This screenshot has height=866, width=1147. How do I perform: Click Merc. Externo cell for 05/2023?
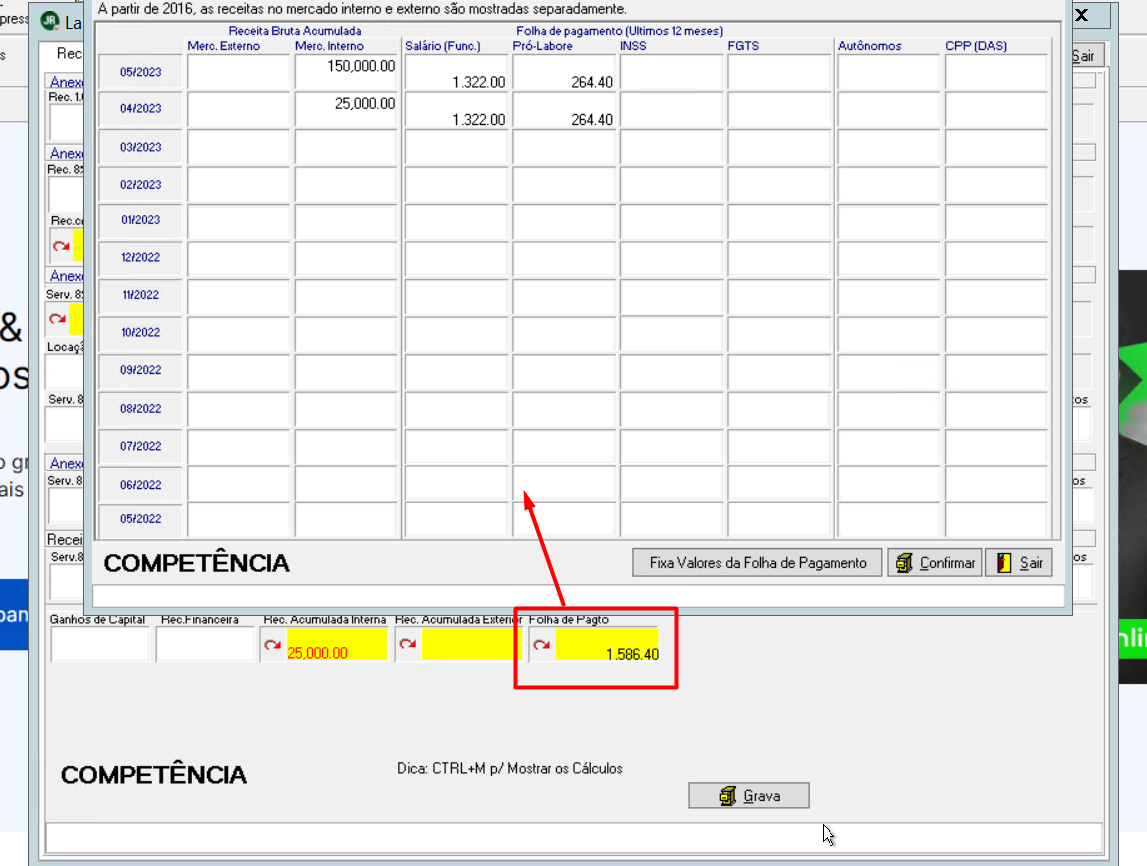pyautogui.click(x=238, y=72)
